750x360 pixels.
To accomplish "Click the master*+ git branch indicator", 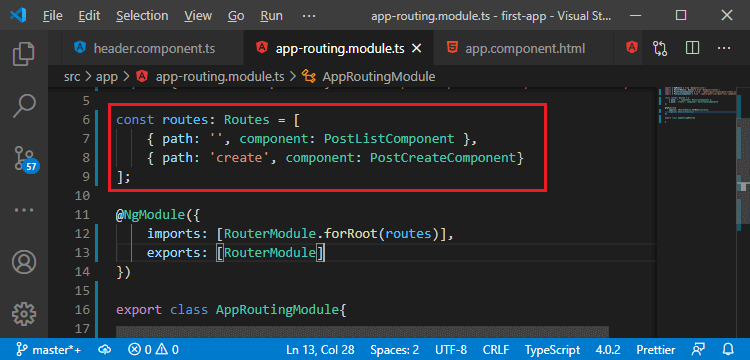I will coord(48,349).
